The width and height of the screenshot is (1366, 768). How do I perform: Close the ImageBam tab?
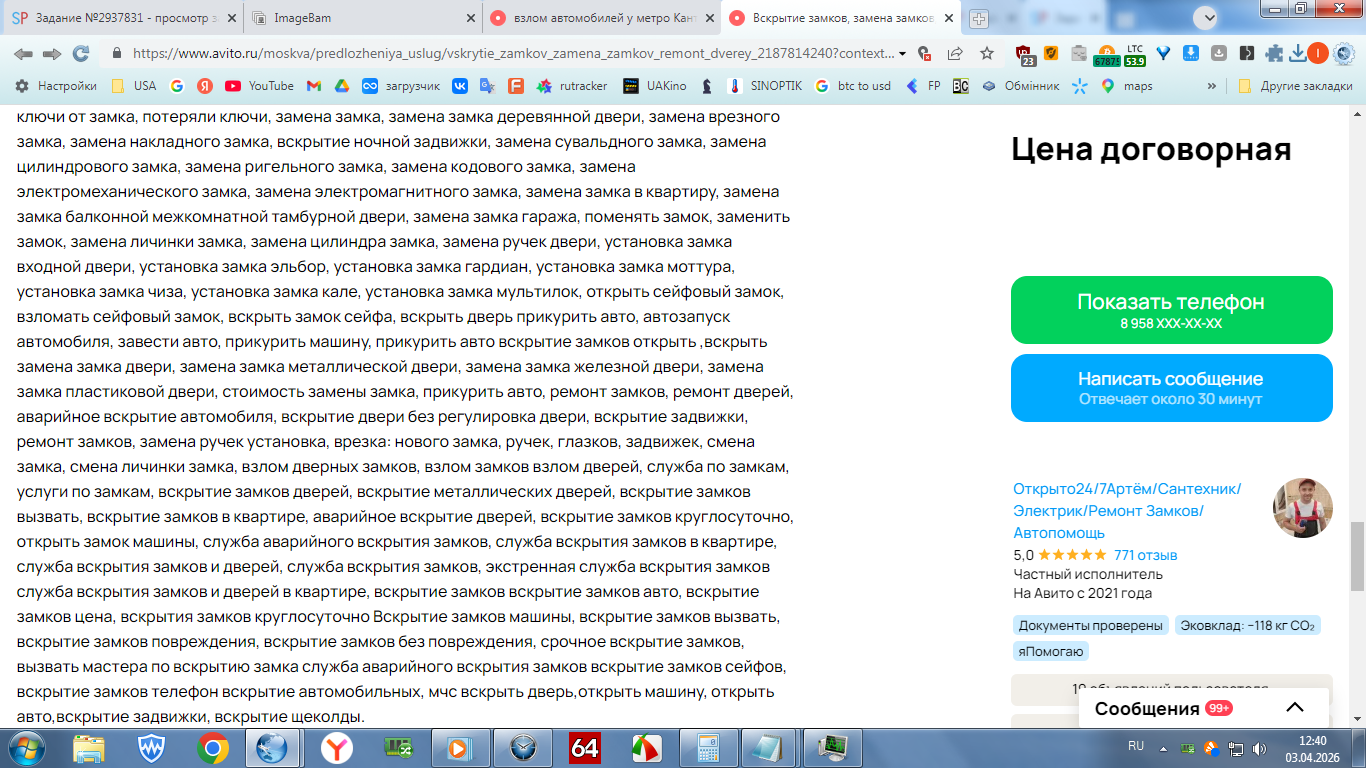pyautogui.click(x=469, y=18)
